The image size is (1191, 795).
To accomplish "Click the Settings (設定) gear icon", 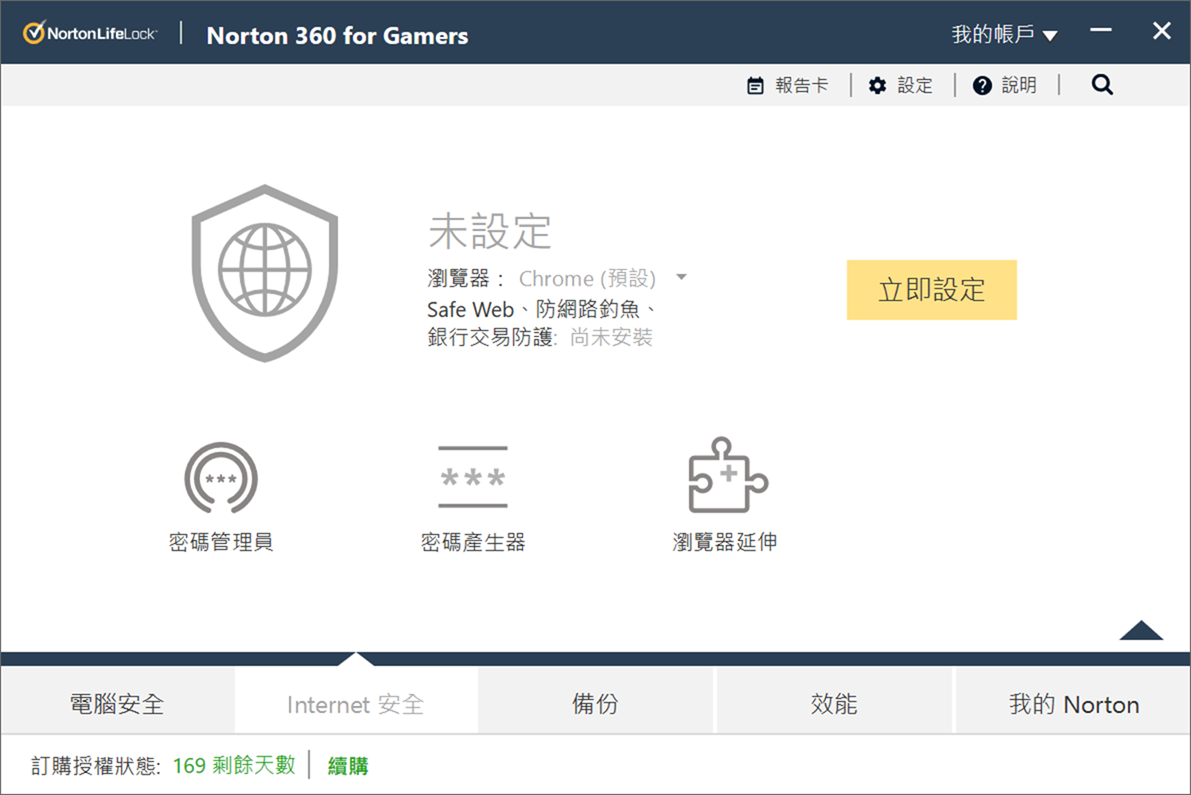I will [x=877, y=86].
